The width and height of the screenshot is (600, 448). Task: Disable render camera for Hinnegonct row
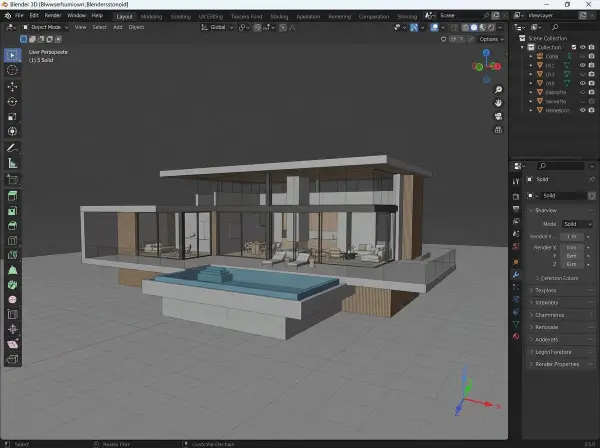pos(592,110)
